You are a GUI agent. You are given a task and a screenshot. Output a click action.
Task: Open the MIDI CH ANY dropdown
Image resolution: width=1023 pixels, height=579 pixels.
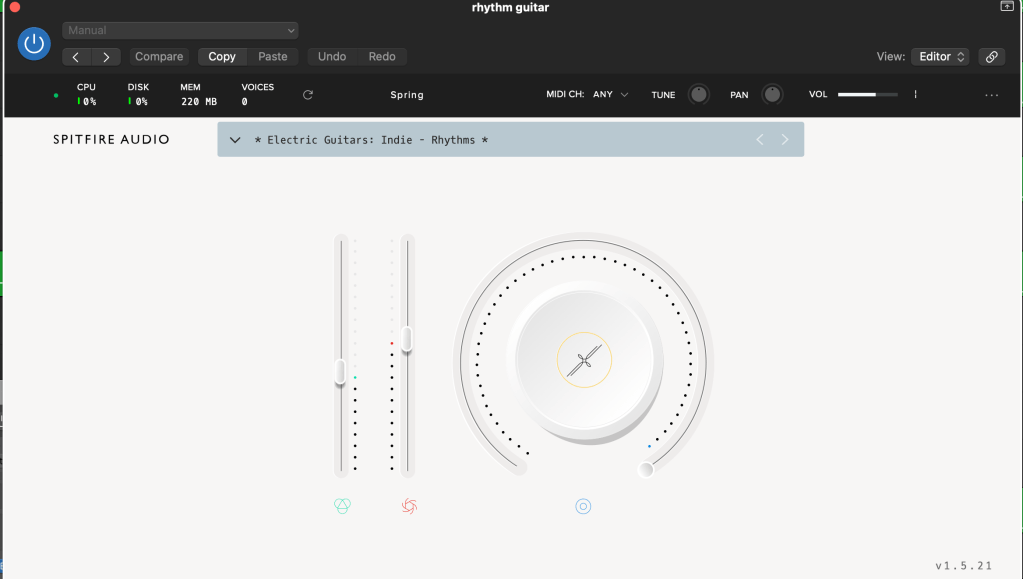(610, 95)
